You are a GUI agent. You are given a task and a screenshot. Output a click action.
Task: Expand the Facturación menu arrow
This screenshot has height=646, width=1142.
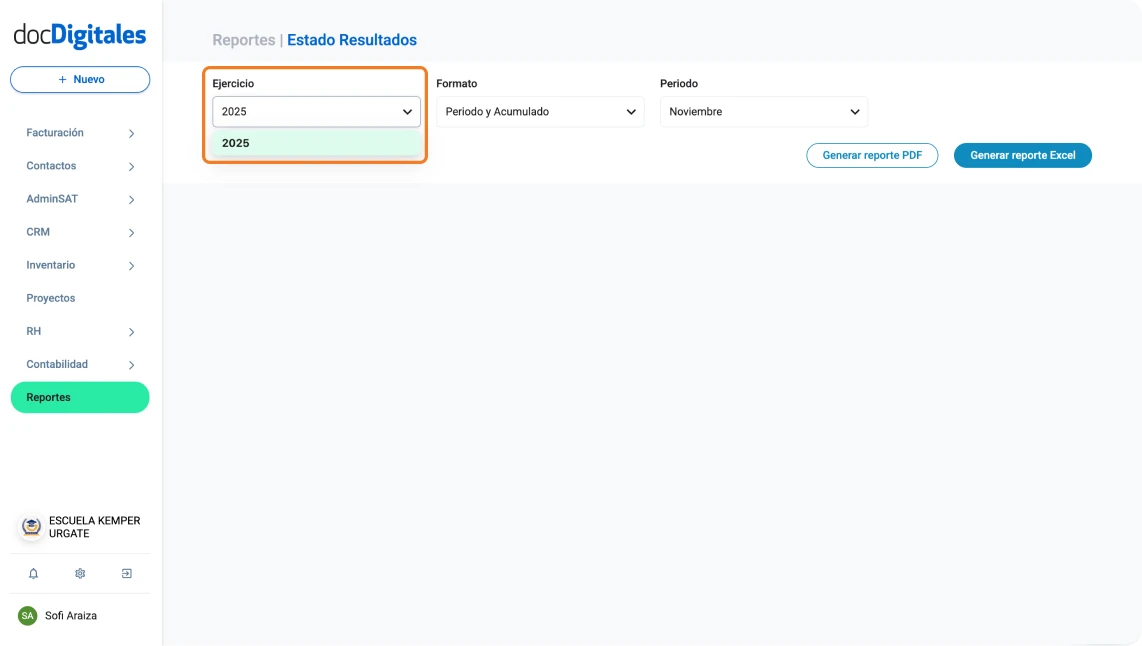point(131,134)
